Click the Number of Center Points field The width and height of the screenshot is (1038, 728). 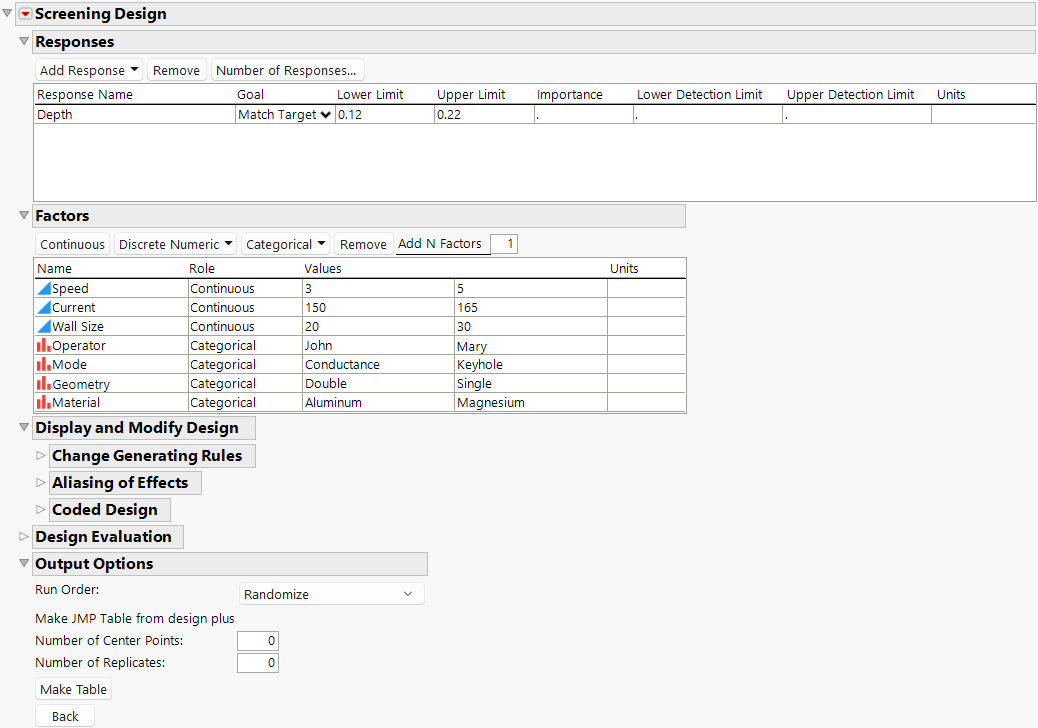[257, 641]
